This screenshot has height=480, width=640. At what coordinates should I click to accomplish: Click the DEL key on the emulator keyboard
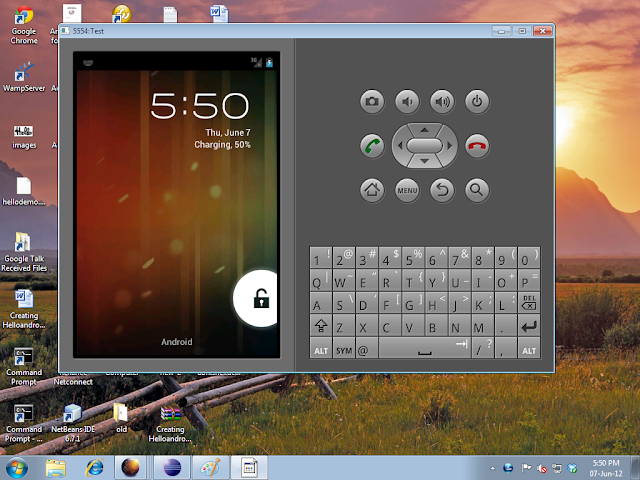[x=529, y=302]
